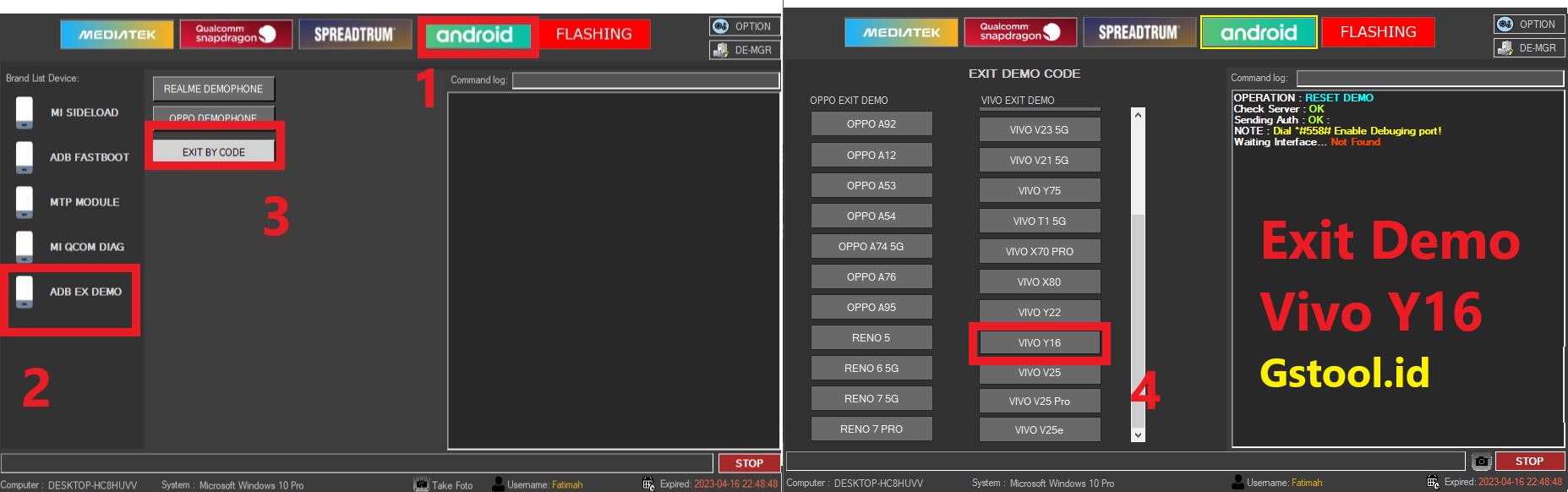Focus the Command log field in right window

tap(1430, 78)
